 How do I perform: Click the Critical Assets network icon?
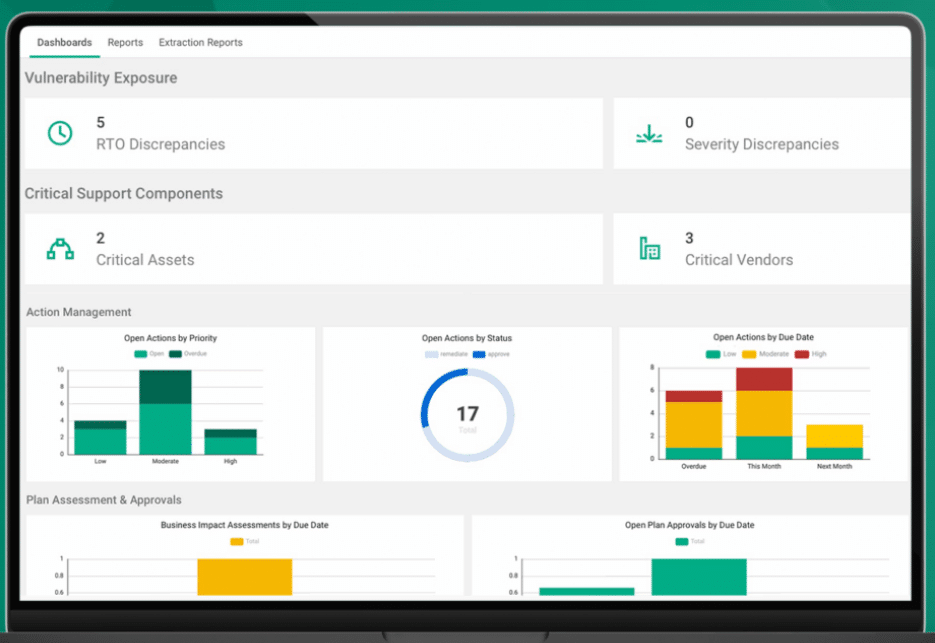pyautogui.click(x=60, y=248)
